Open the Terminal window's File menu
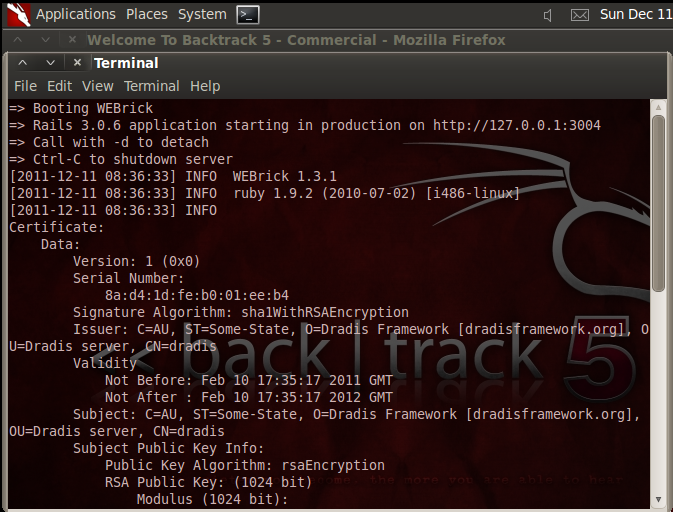This screenshot has height=512, width=673. [x=25, y=86]
